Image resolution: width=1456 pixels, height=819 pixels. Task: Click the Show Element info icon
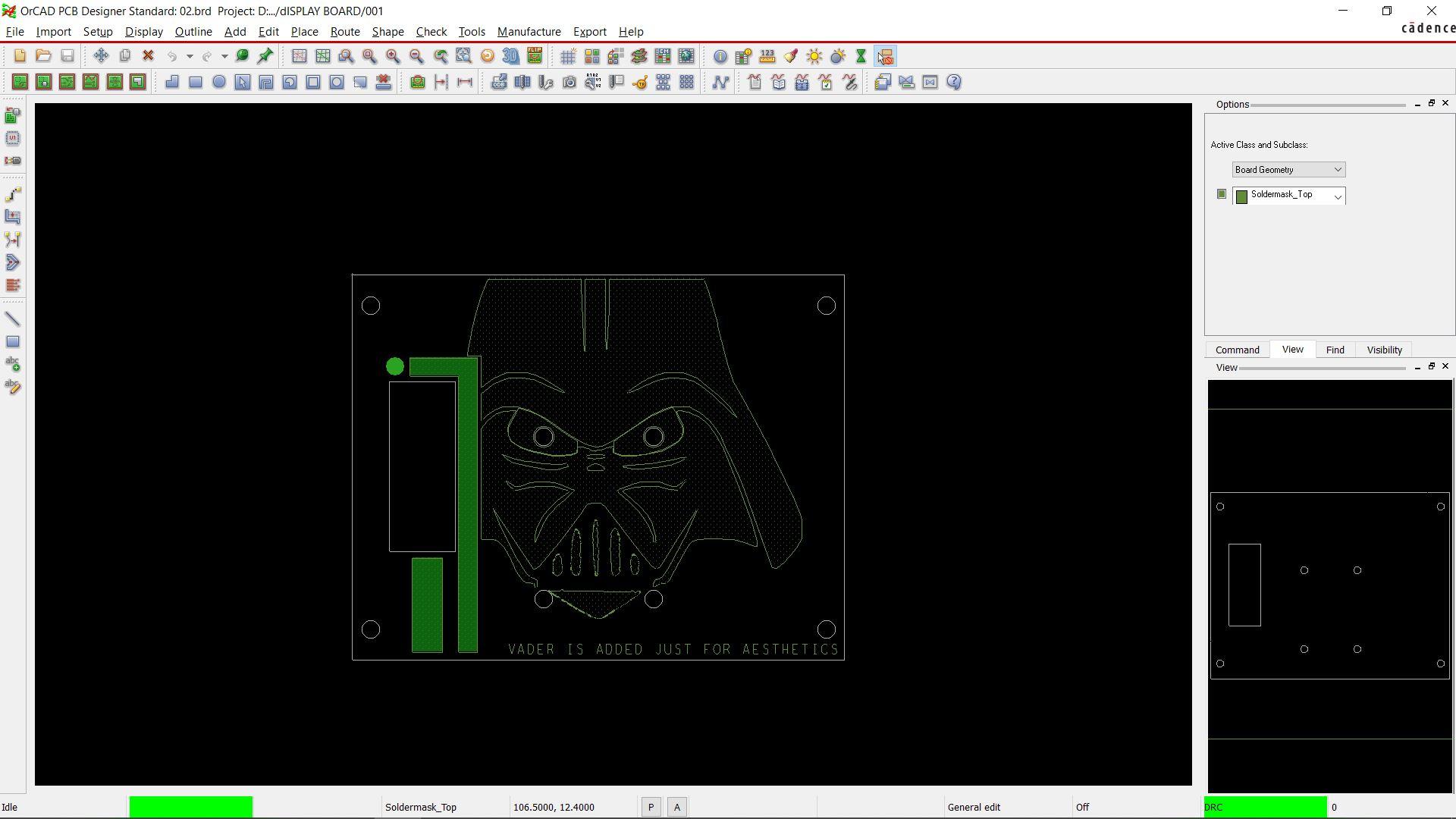point(720,56)
